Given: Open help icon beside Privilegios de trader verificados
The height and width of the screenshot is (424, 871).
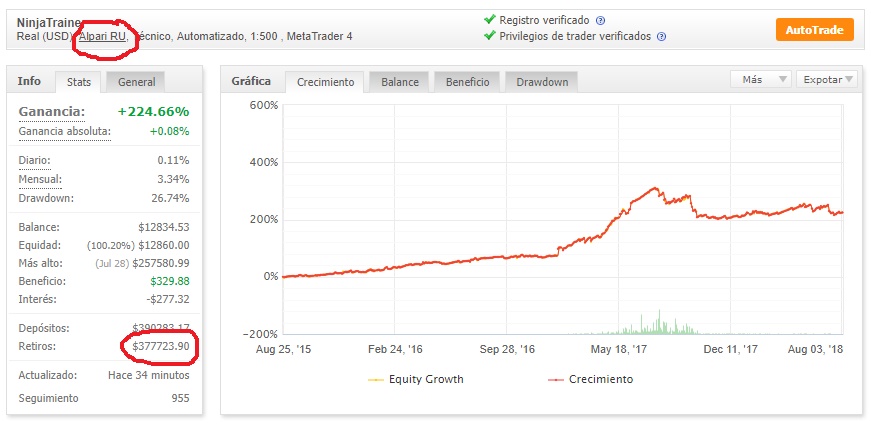Looking at the screenshot, I should (661, 37).
